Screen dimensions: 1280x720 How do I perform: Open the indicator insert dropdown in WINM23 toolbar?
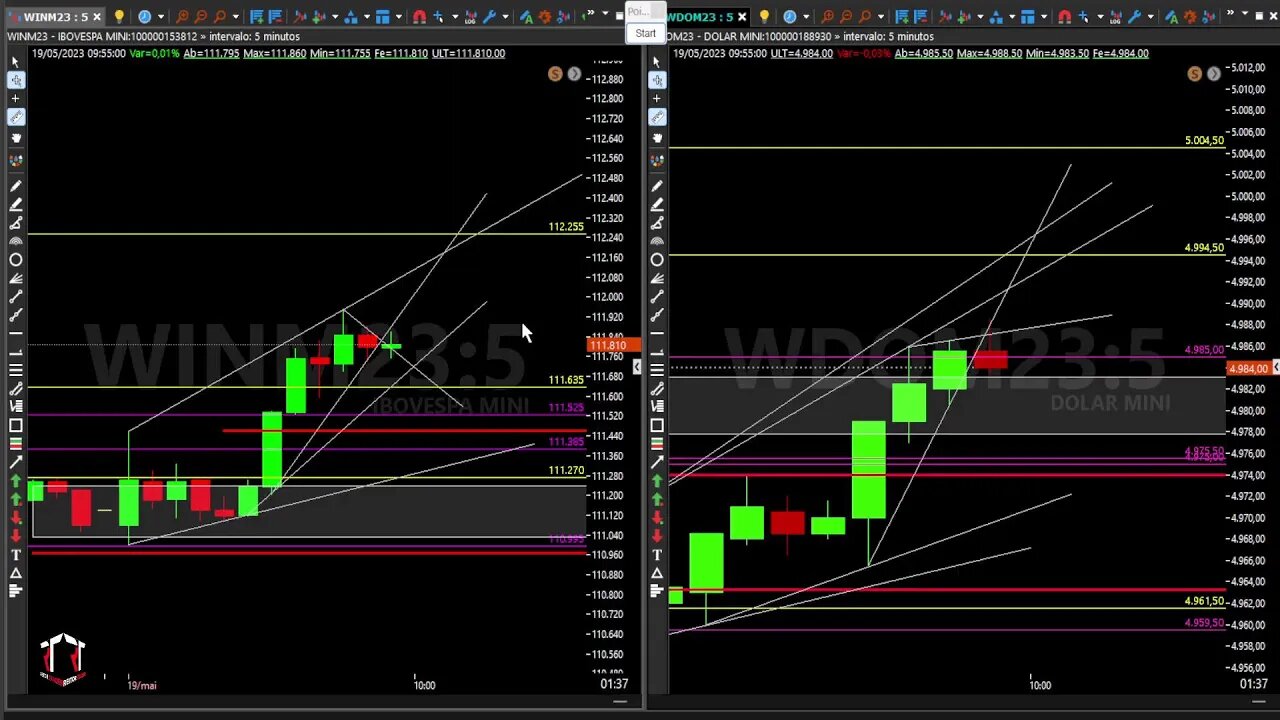click(x=335, y=17)
